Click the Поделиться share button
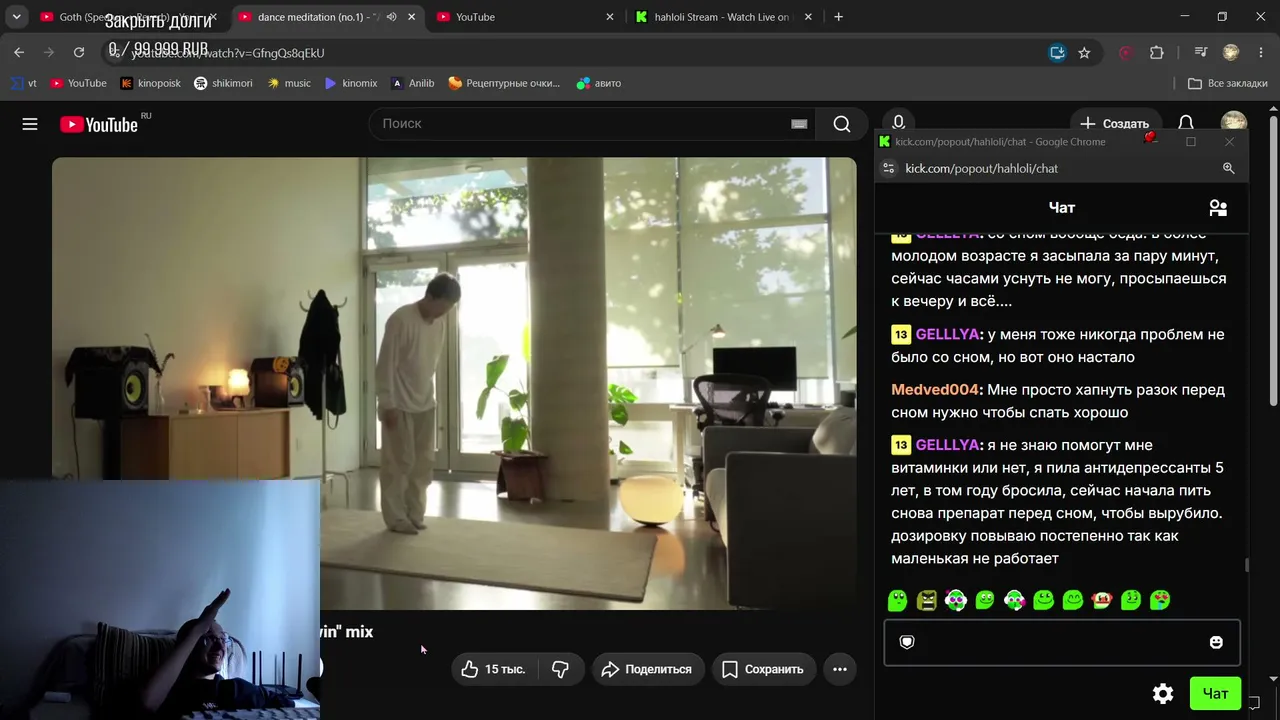Screen dimensions: 1280x720 tap(648, 669)
